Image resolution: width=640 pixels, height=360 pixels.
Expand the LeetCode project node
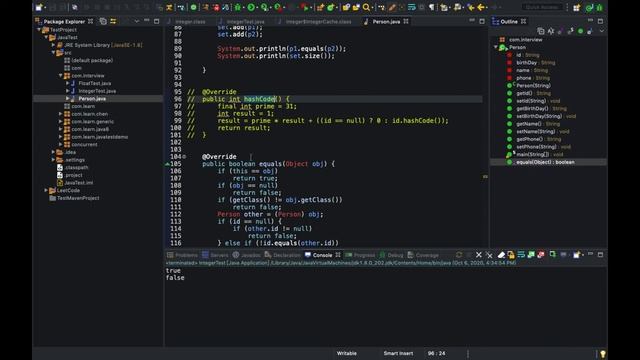pos(46,190)
